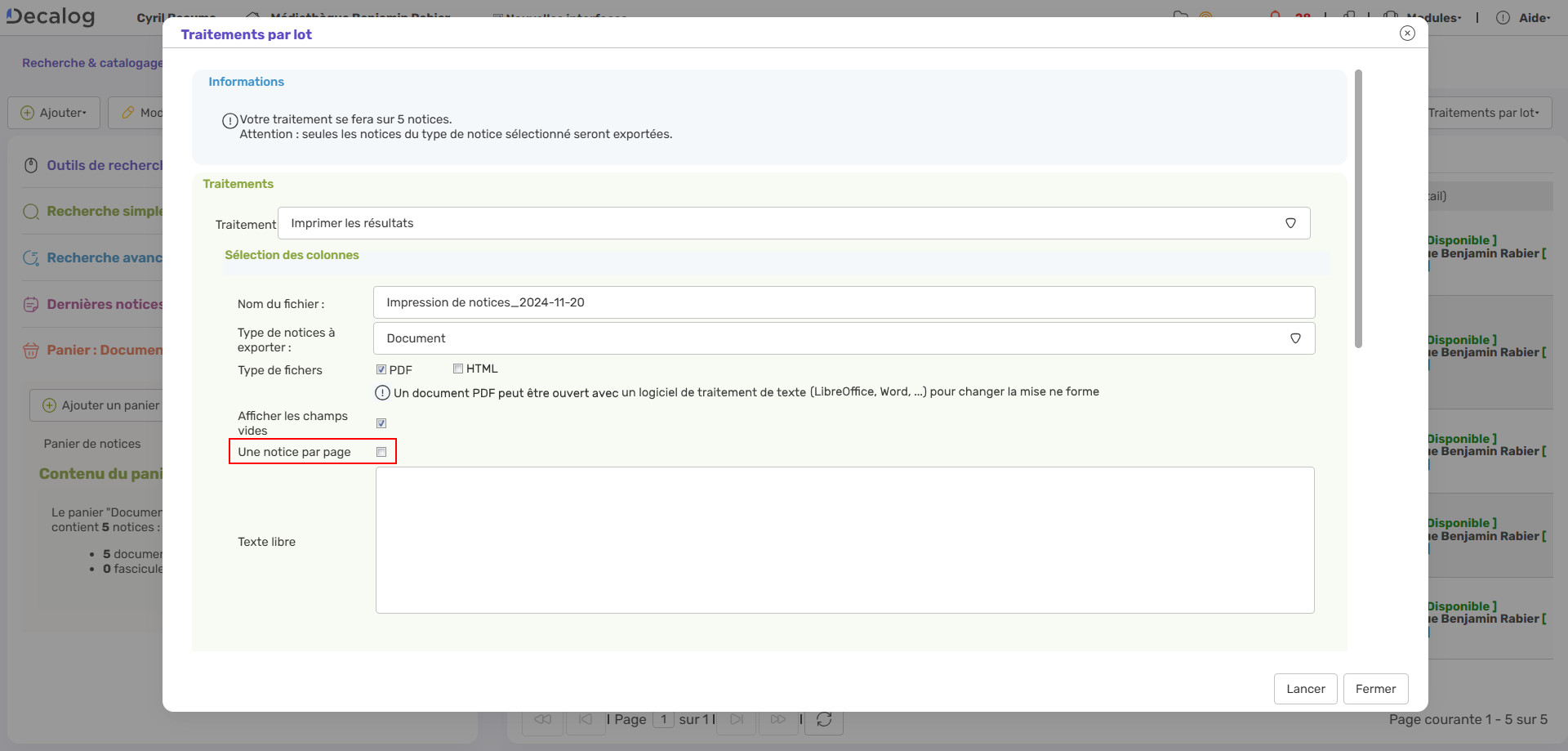The height and width of the screenshot is (751, 1568).
Task: Uncheck the PDF file type checkbox
Action: click(x=381, y=368)
